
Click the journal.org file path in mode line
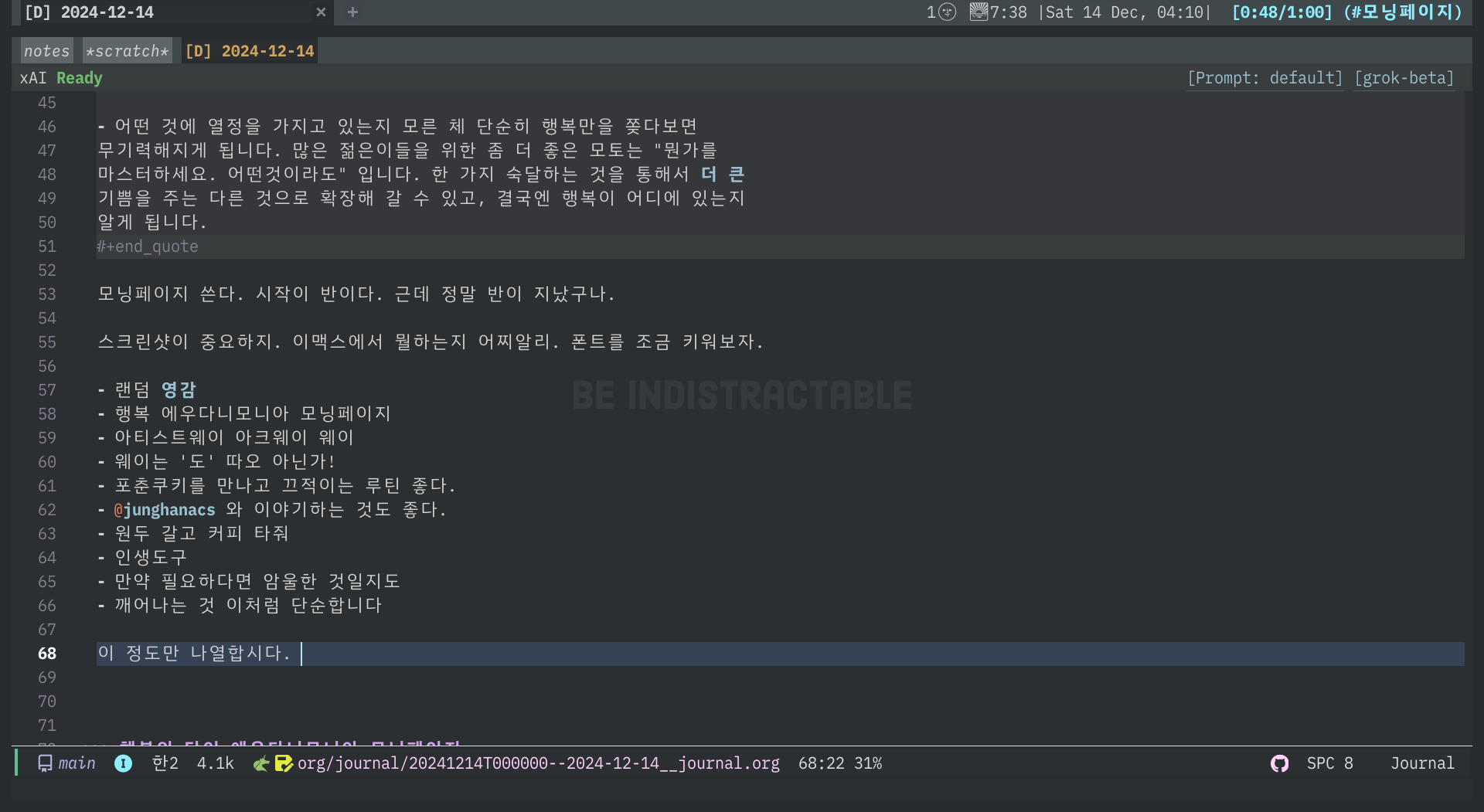538,763
